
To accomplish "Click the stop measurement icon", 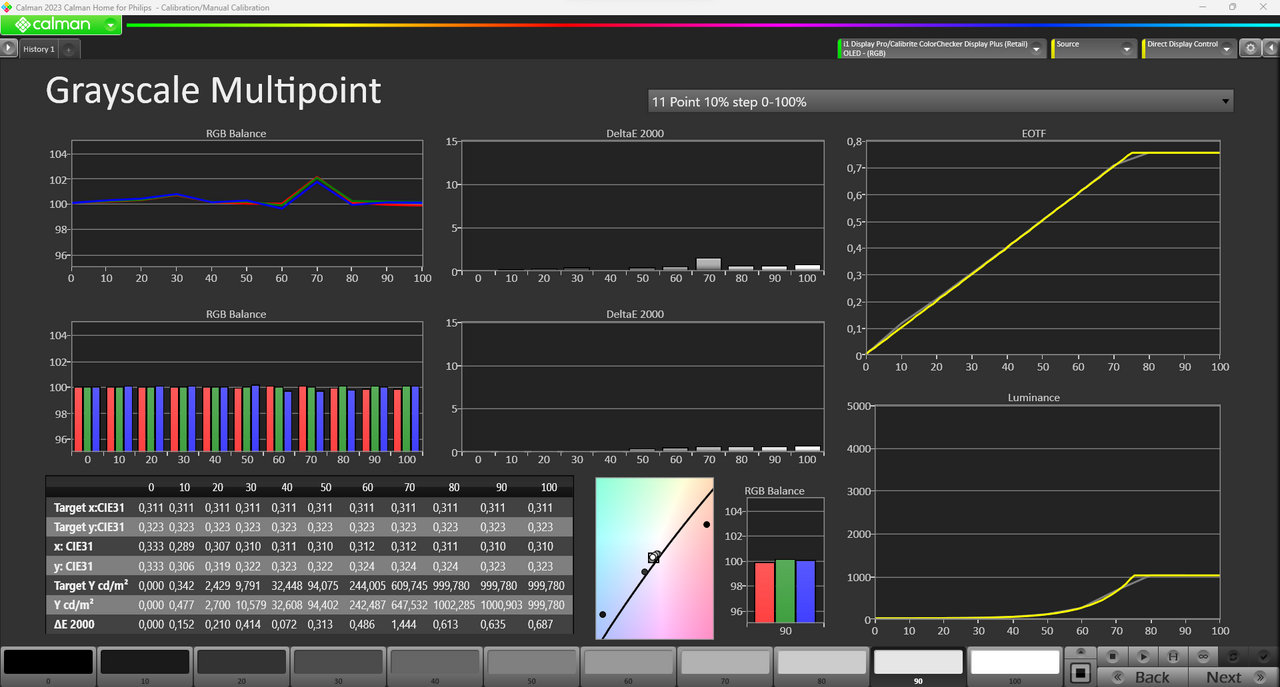I will tap(1113, 656).
